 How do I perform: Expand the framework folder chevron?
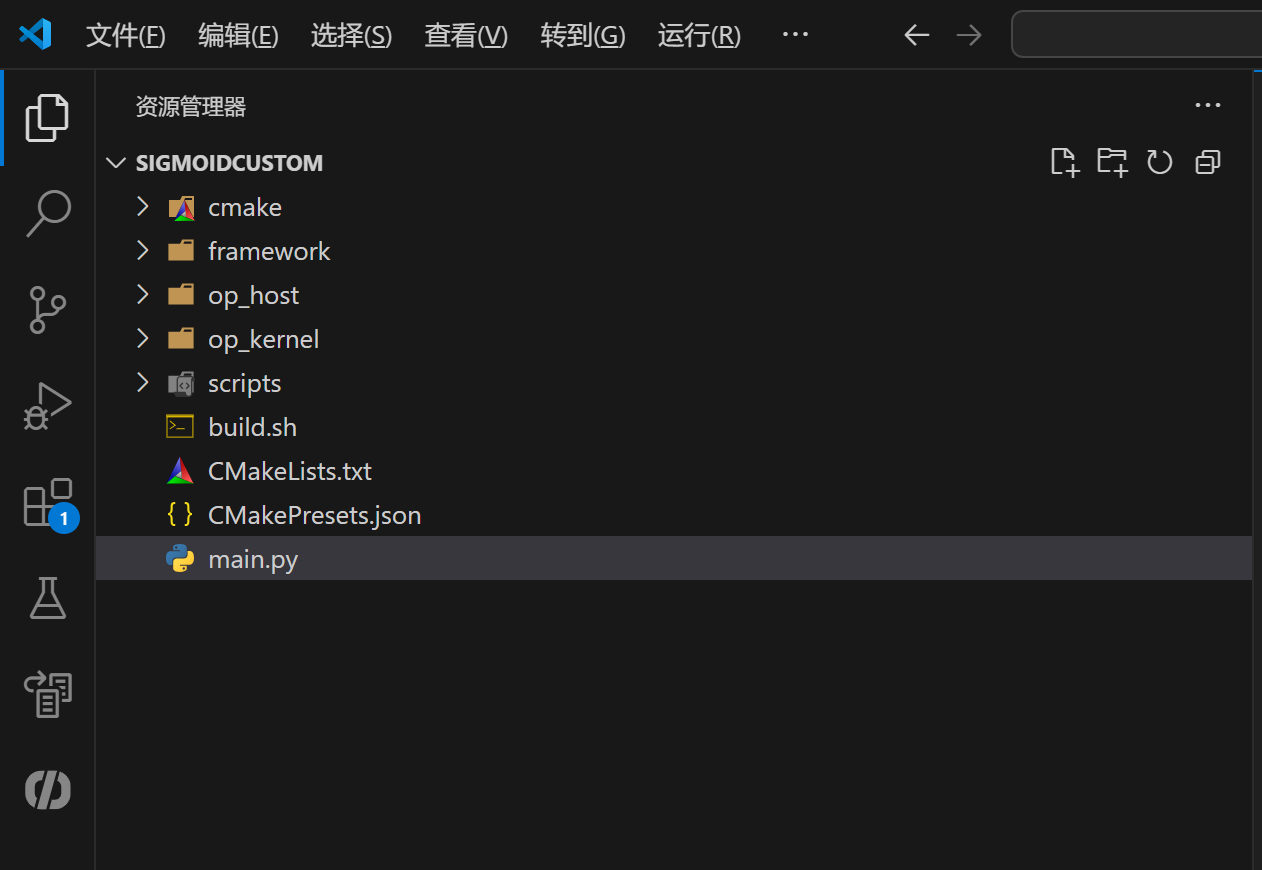pyautogui.click(x=143, y=251)
